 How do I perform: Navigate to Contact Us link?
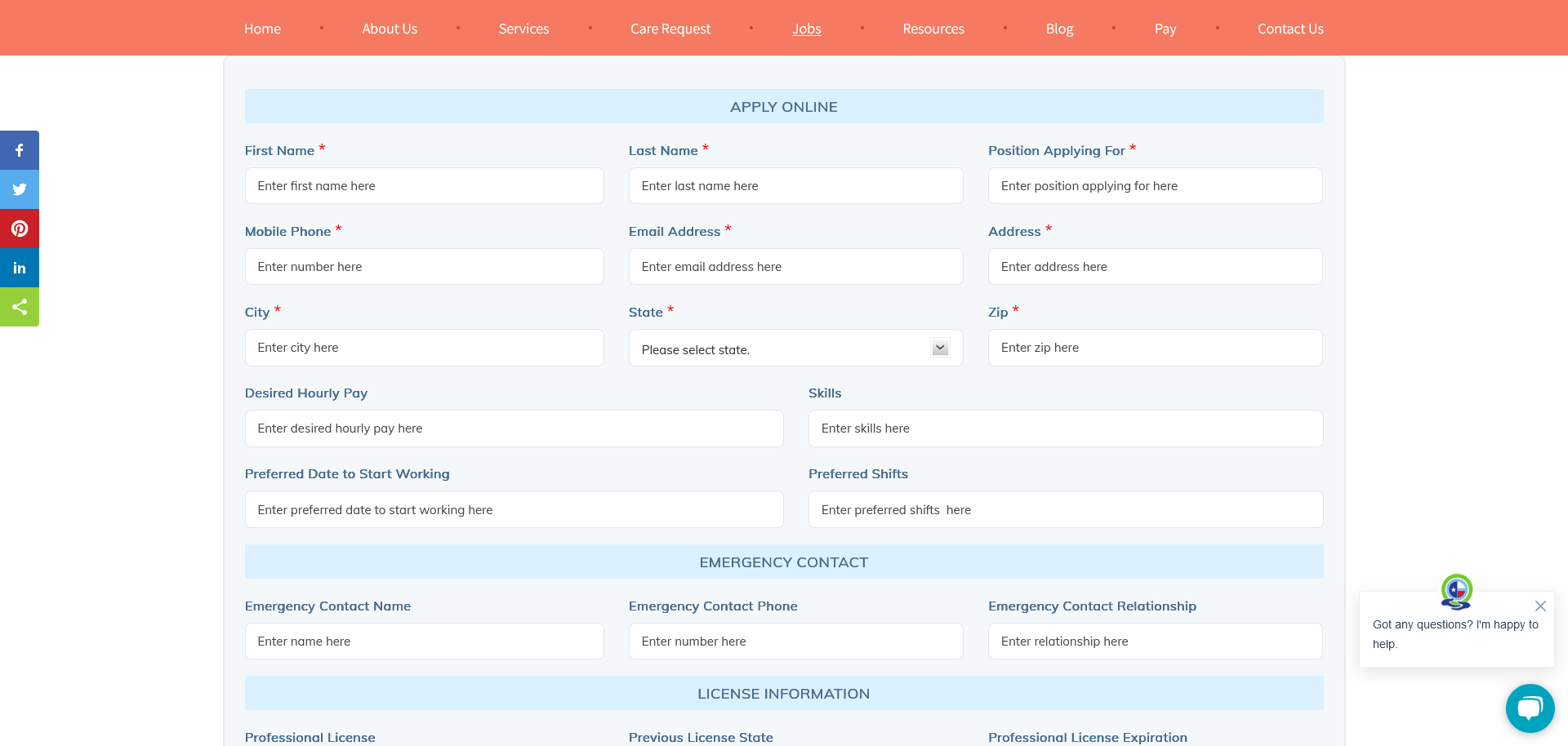coord(1290,29)
